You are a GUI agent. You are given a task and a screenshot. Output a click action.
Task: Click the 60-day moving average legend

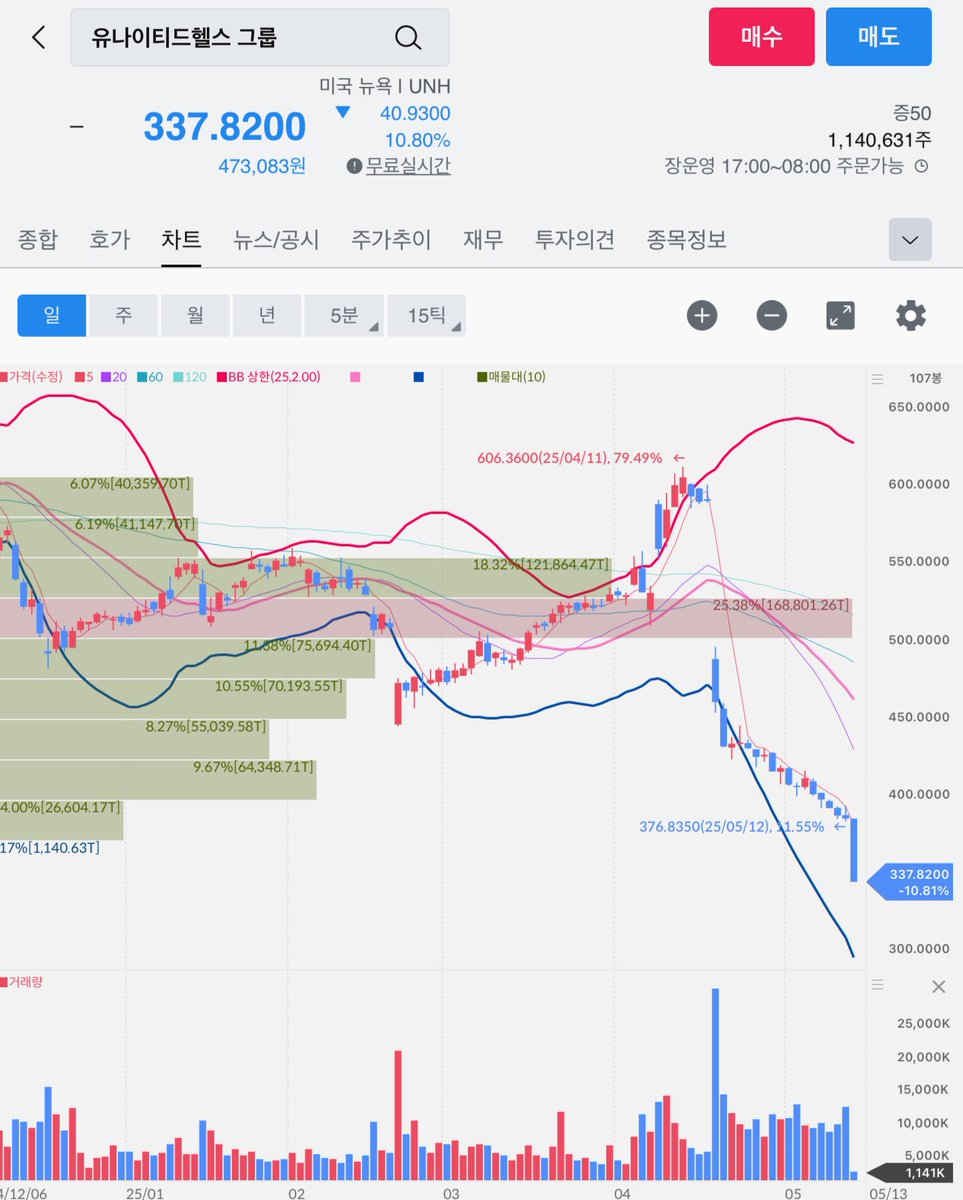151,377
